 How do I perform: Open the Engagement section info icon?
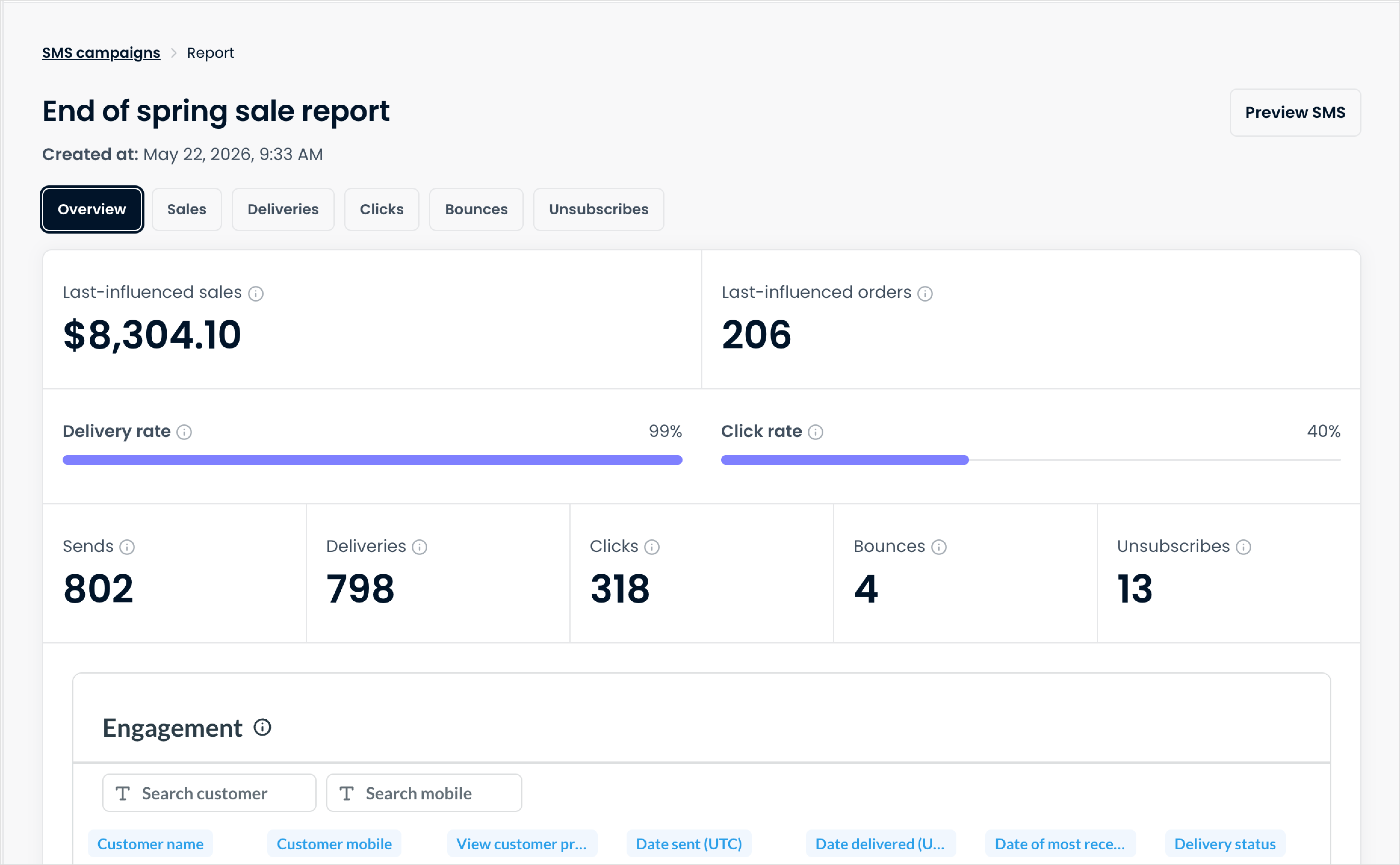tap(262, 728)
